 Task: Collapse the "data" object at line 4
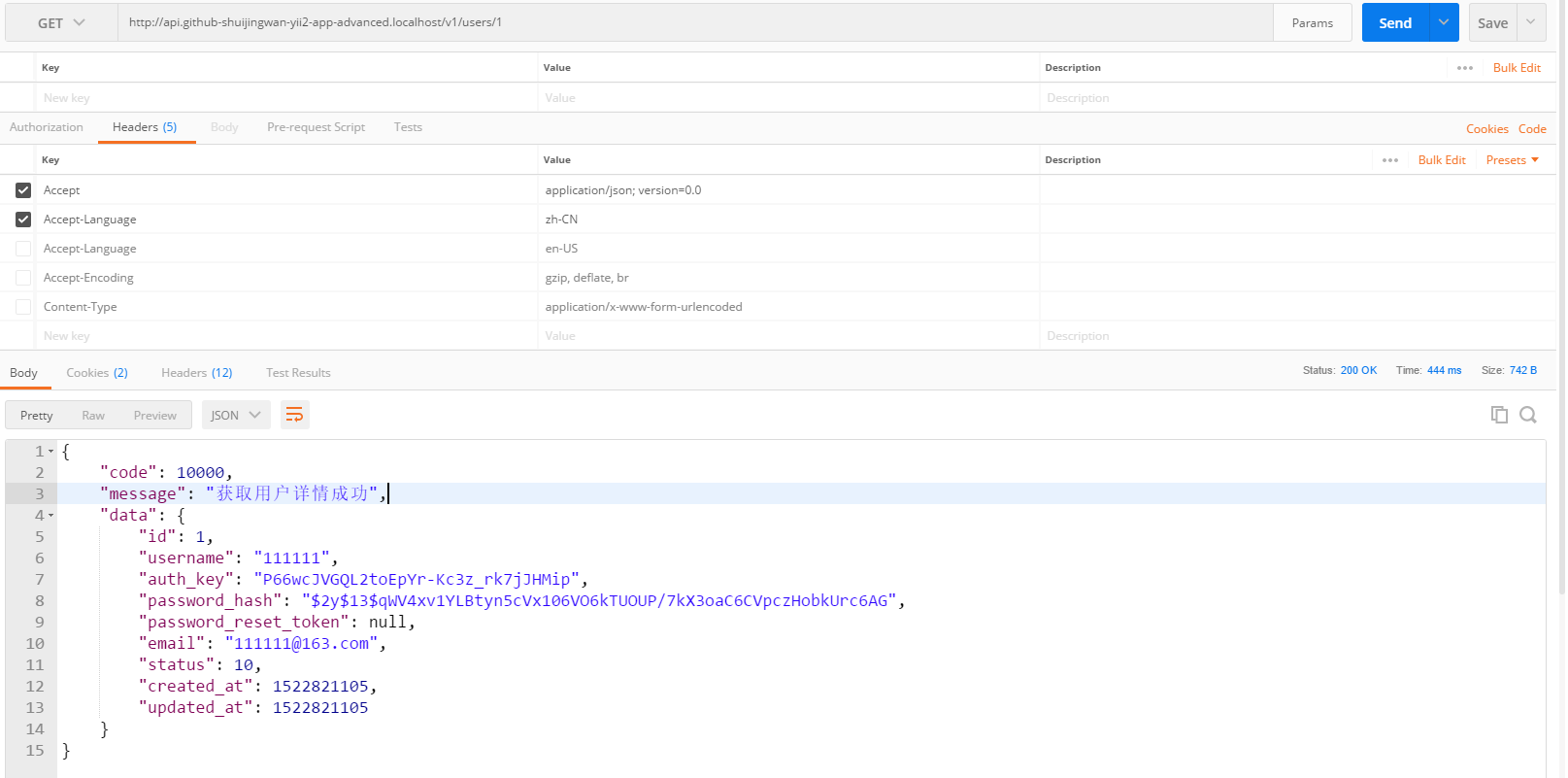51,516
